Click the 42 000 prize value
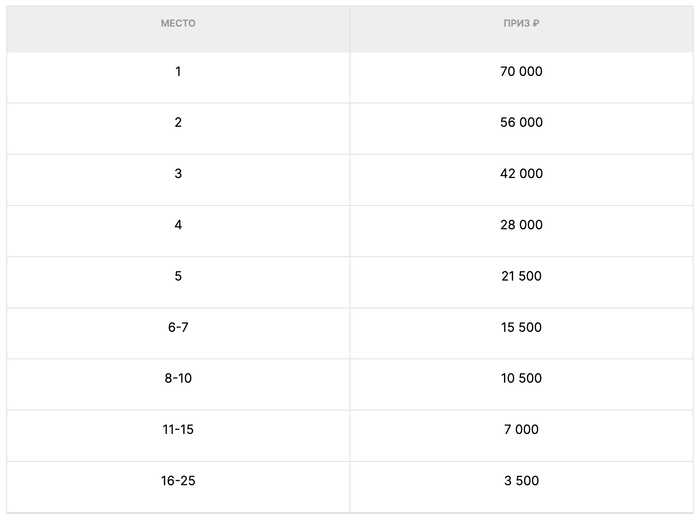700x519 pixels. click(x=521, y=174)
